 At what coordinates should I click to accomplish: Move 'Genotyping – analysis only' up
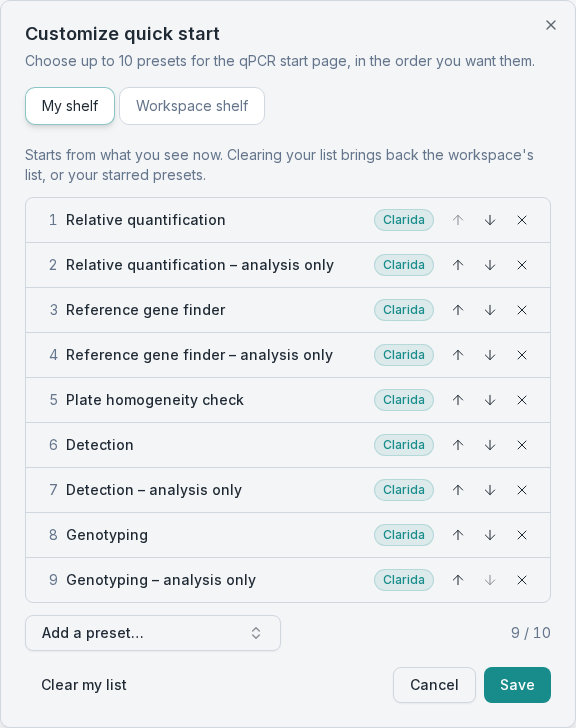[x=458, y=580]
